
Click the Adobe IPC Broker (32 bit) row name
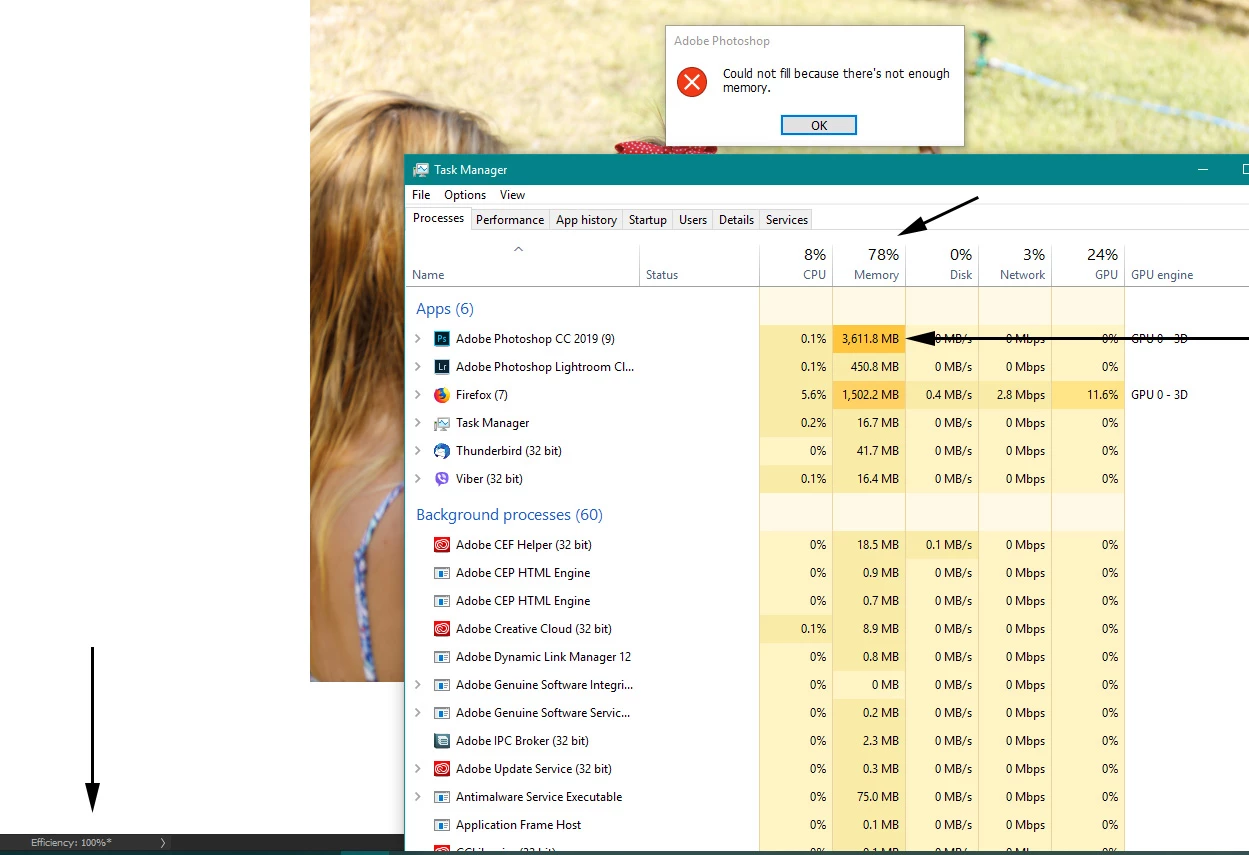[x=522, y=741]
